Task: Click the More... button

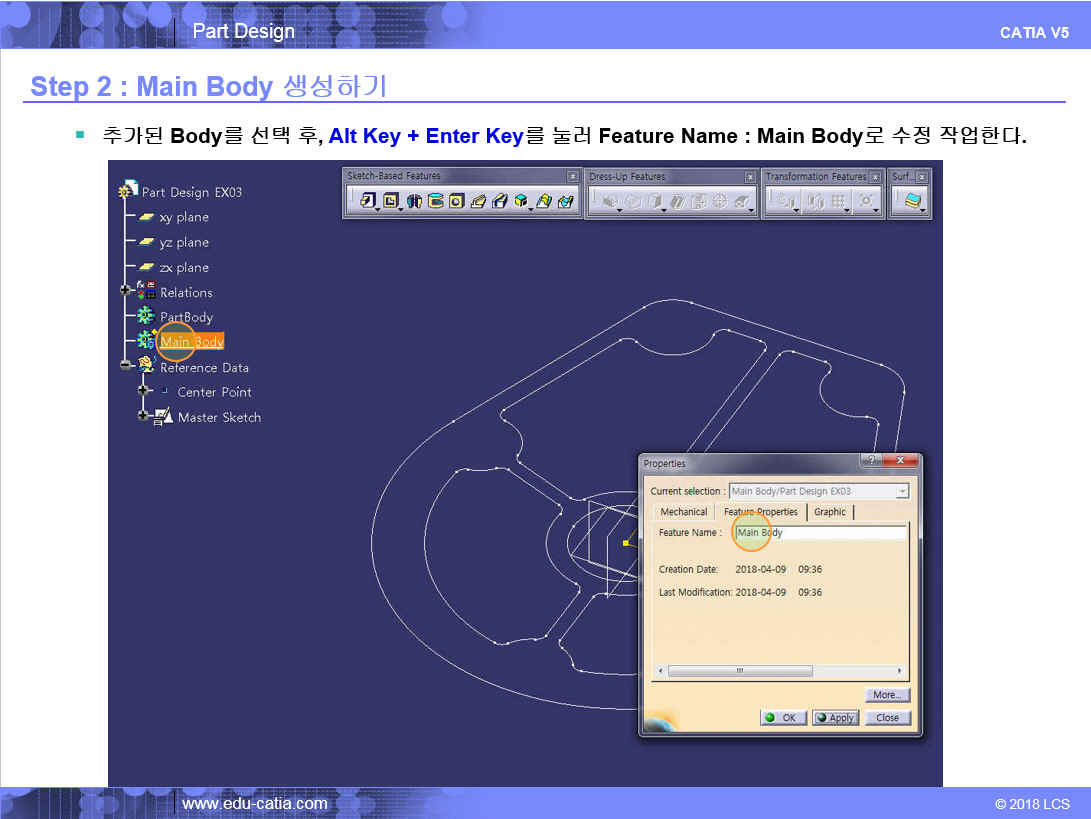Action: coord(887,694)
